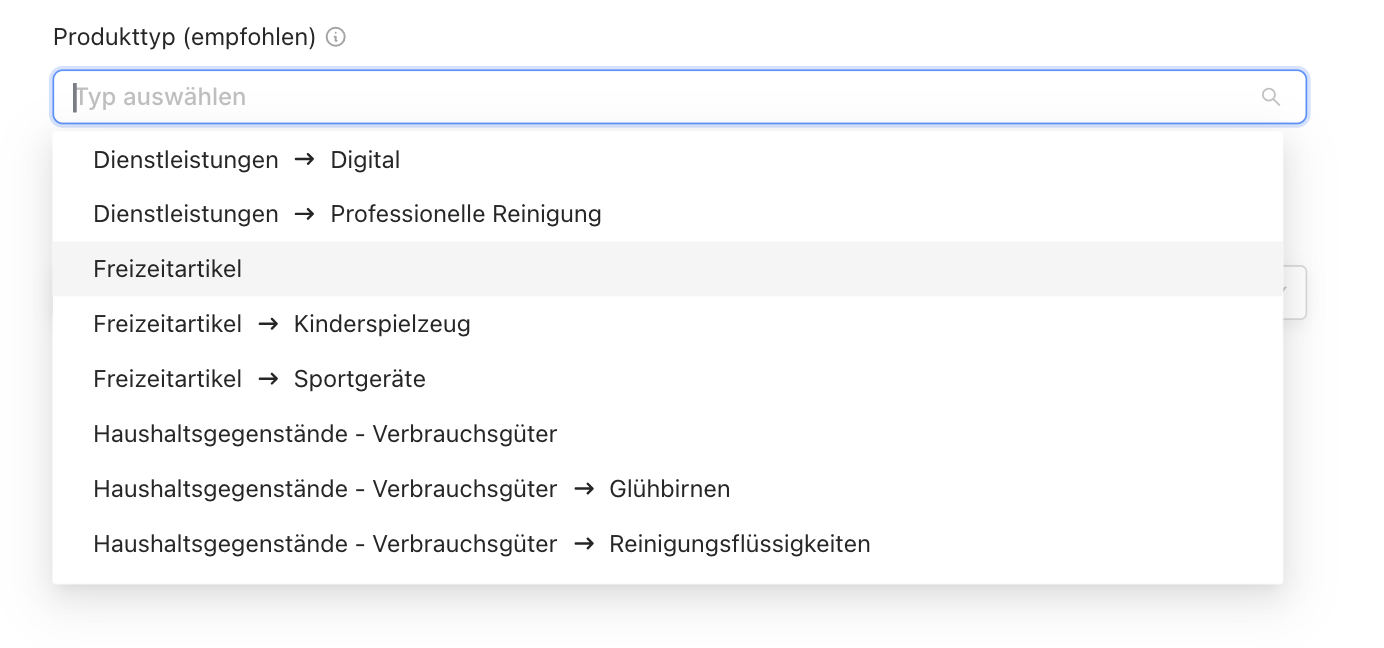Focus the Typ auswählen search field

(680, 97)
